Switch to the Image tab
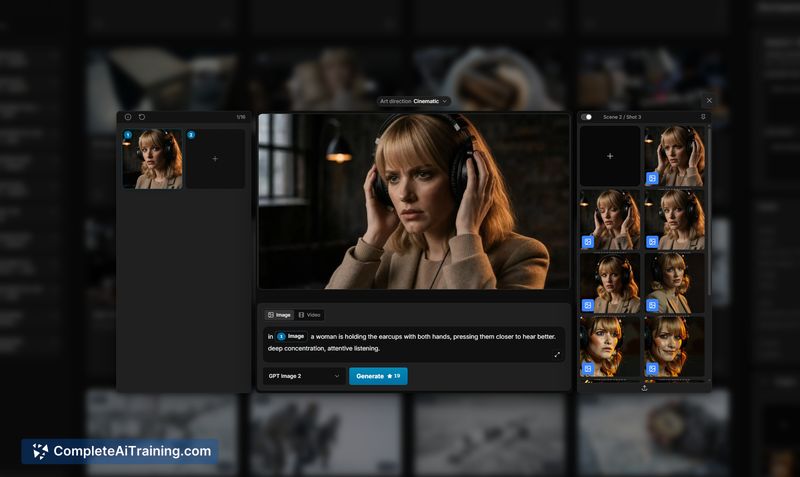 pos(279,315)
